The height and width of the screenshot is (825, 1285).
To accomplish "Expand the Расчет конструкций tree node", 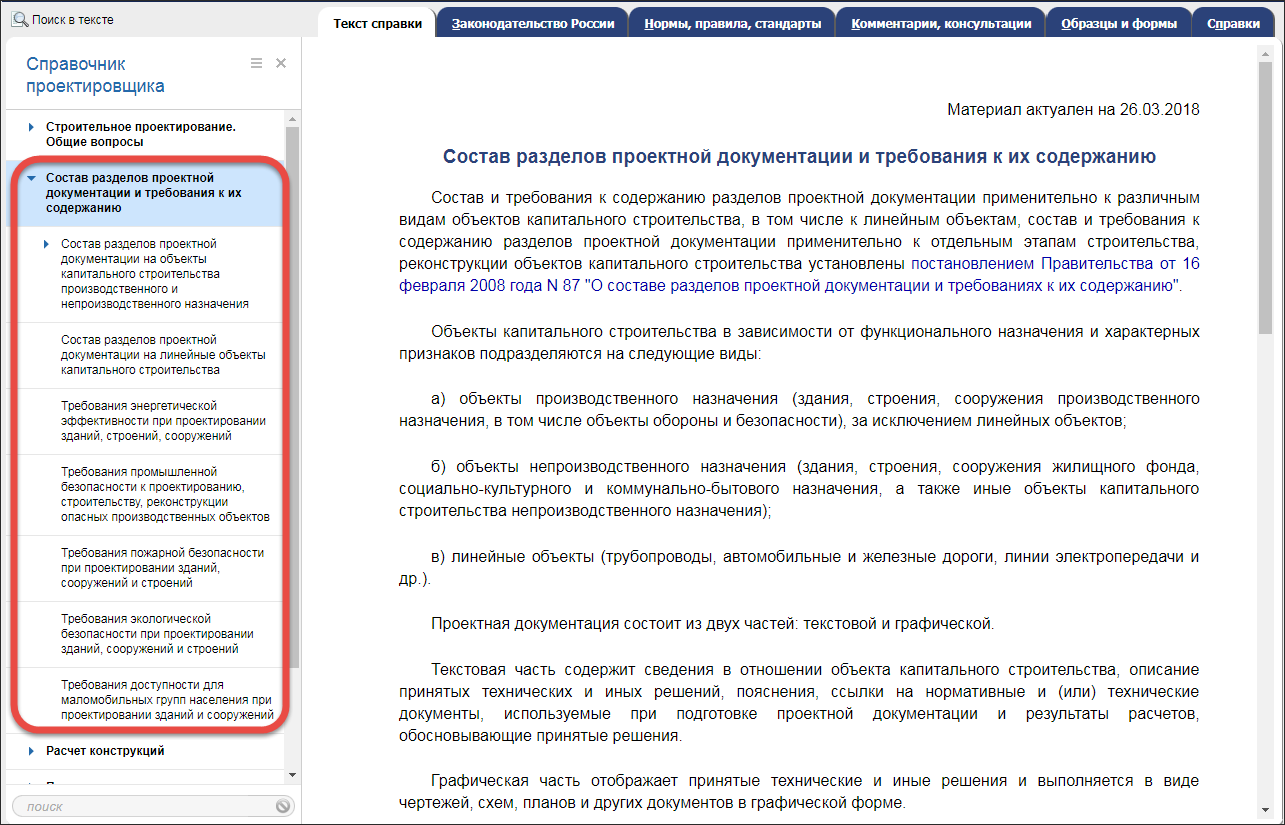I will pyautogui.click(x=31, y=751).
